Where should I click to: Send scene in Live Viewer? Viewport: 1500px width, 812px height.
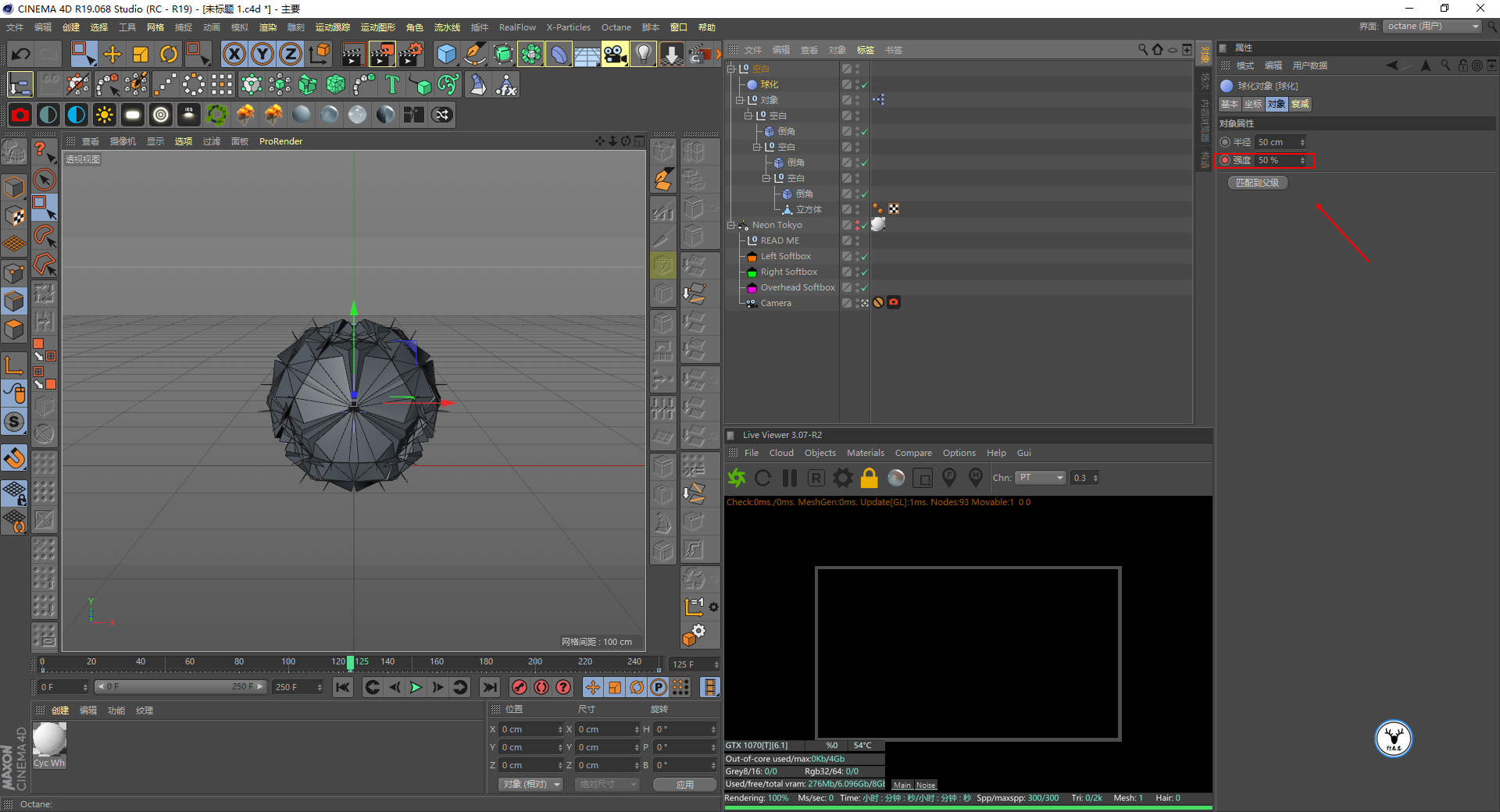pos(737,478)
